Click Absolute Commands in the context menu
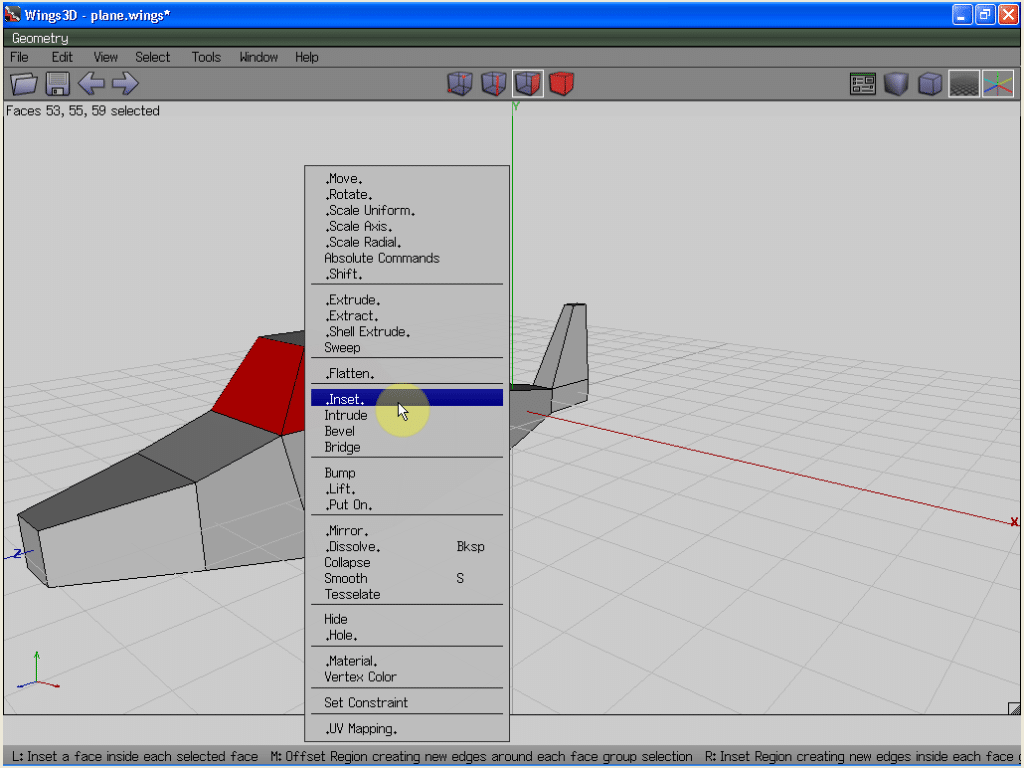The image size is (1024, 768). 381,258
